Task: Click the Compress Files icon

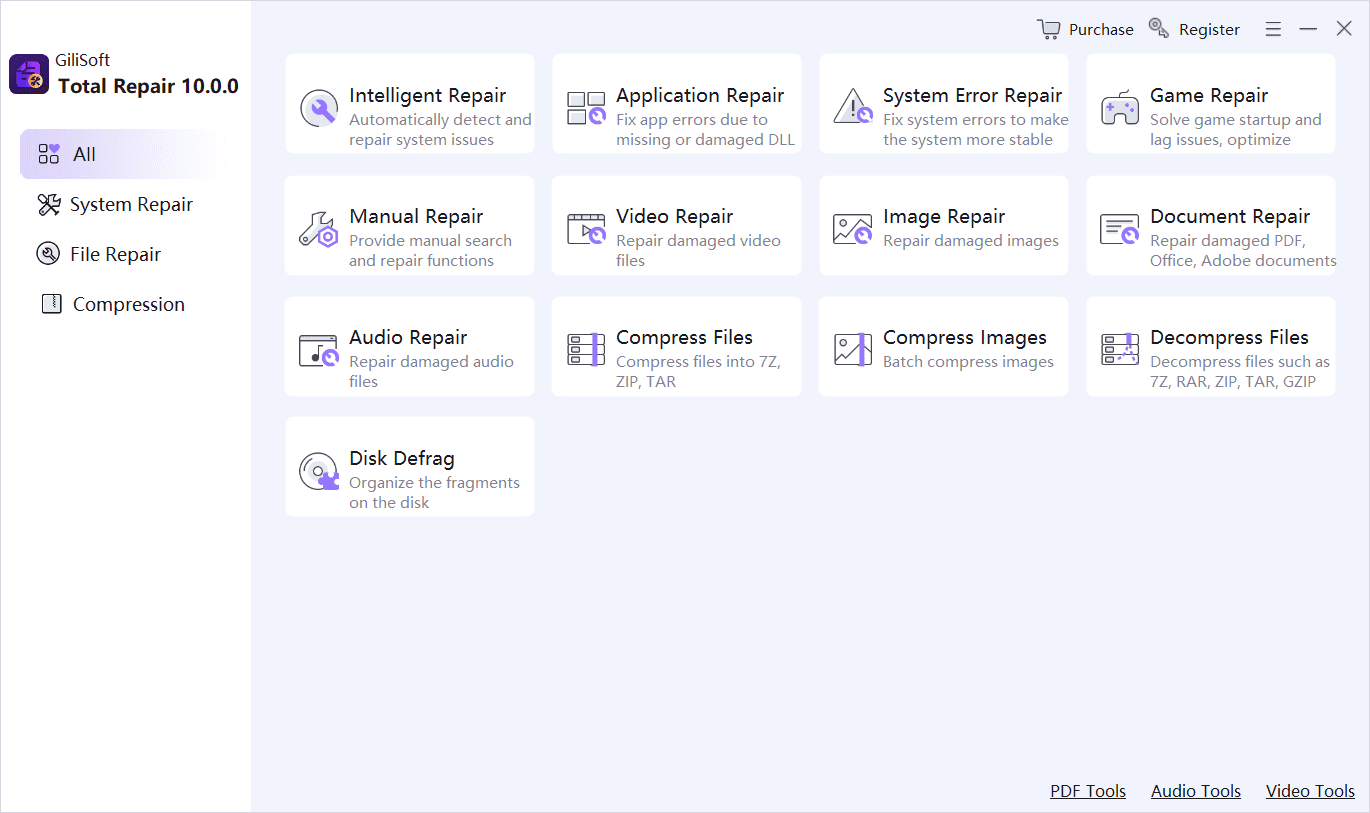Action: tap(586, 350)
